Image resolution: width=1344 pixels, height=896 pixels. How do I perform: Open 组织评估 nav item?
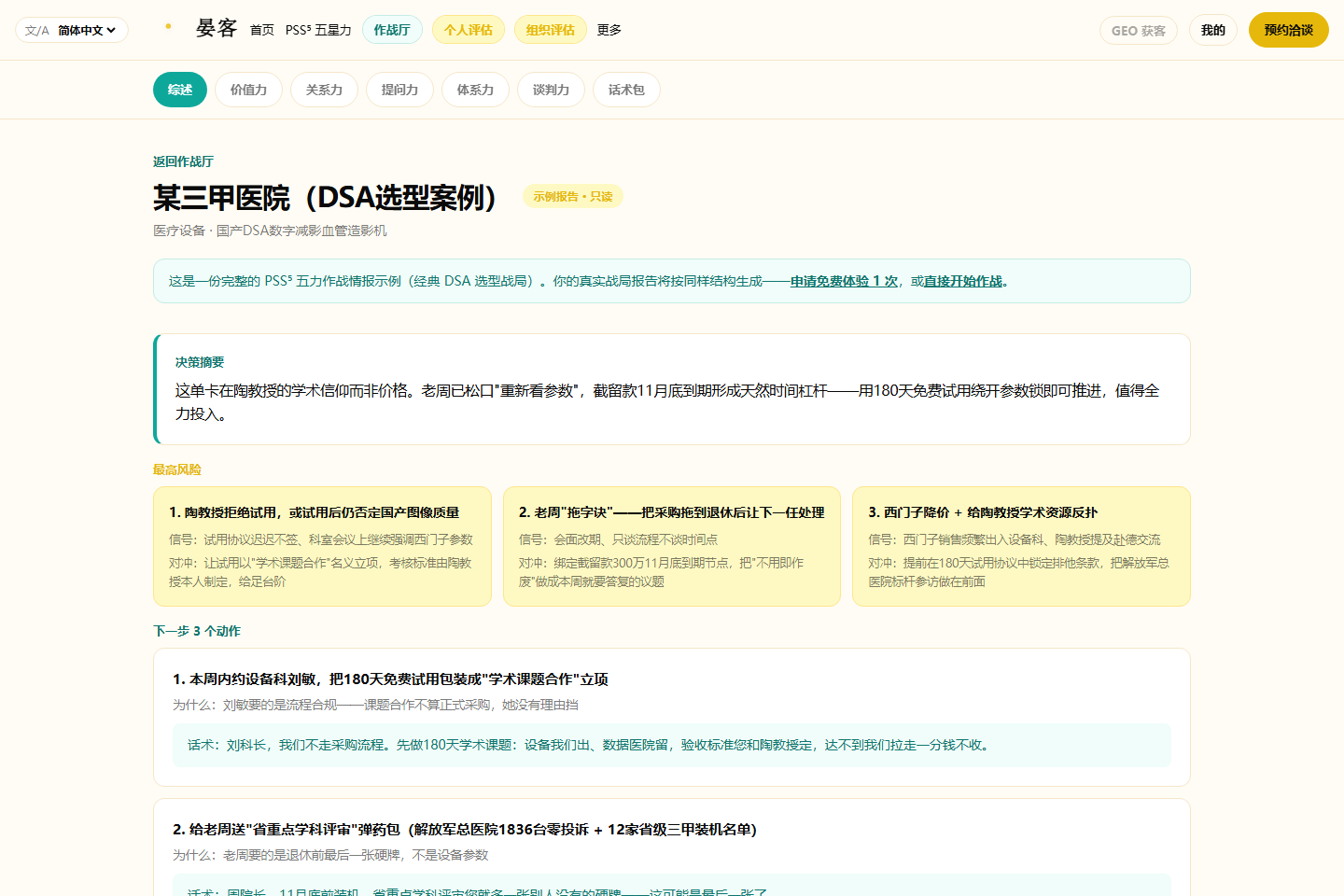(551, 30)
